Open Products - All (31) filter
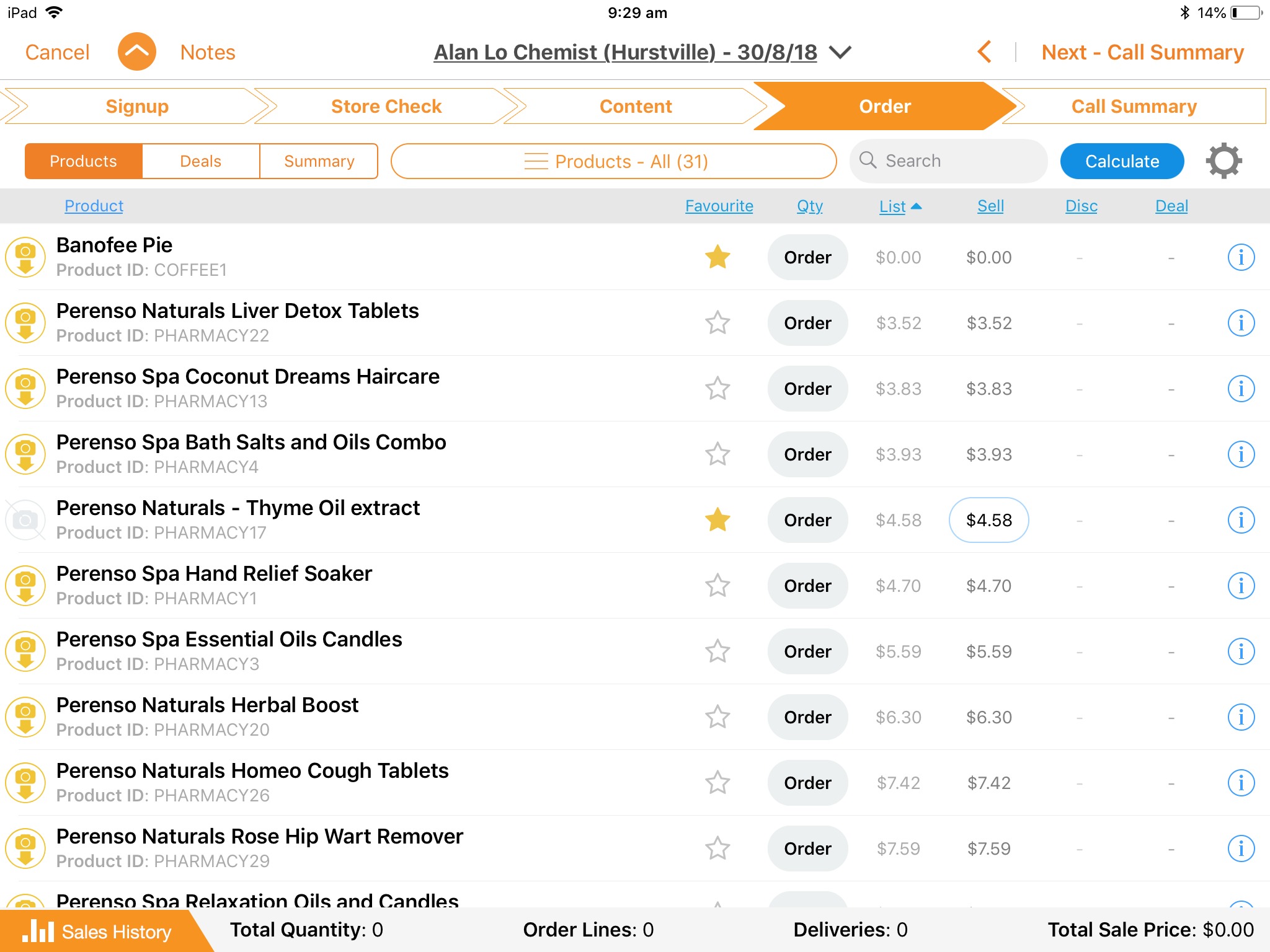Screen dimensions: 1270x952 pyautogui.click(x=613, y=161)
